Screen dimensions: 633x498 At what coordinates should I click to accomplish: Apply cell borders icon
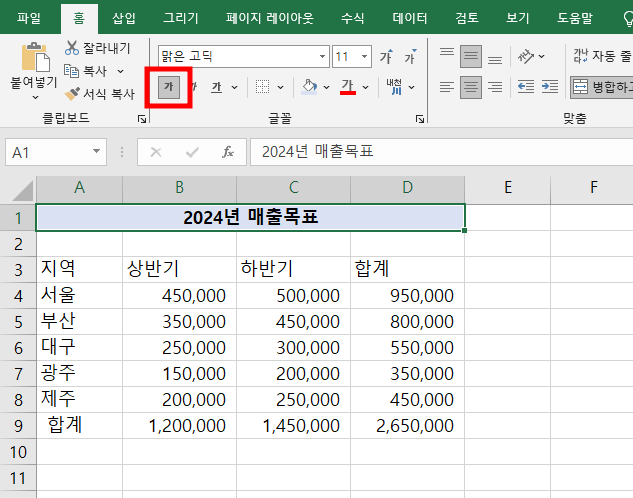pyautogui.click(x=262, y=87)
